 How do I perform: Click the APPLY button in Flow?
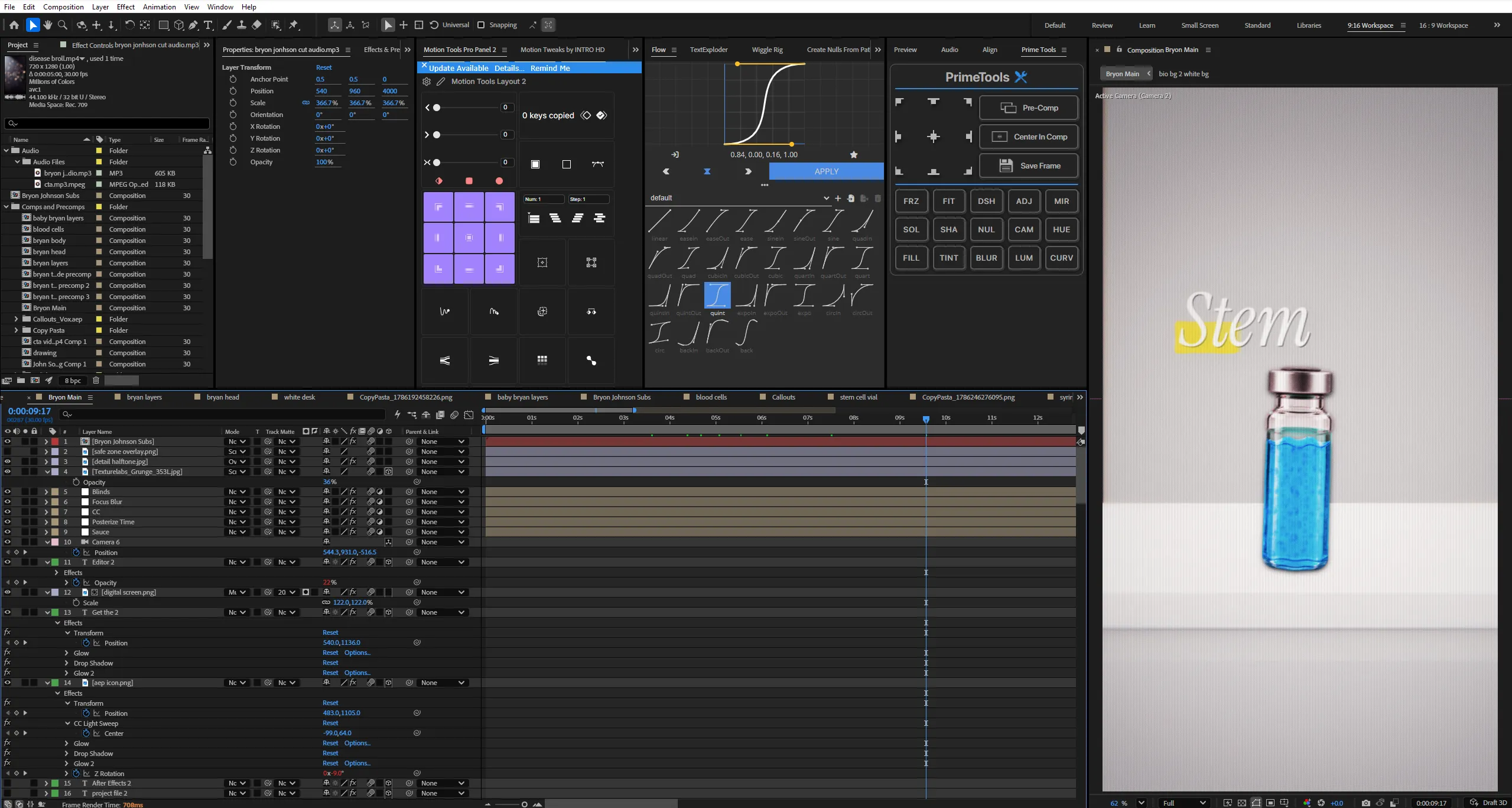[826, 171]
